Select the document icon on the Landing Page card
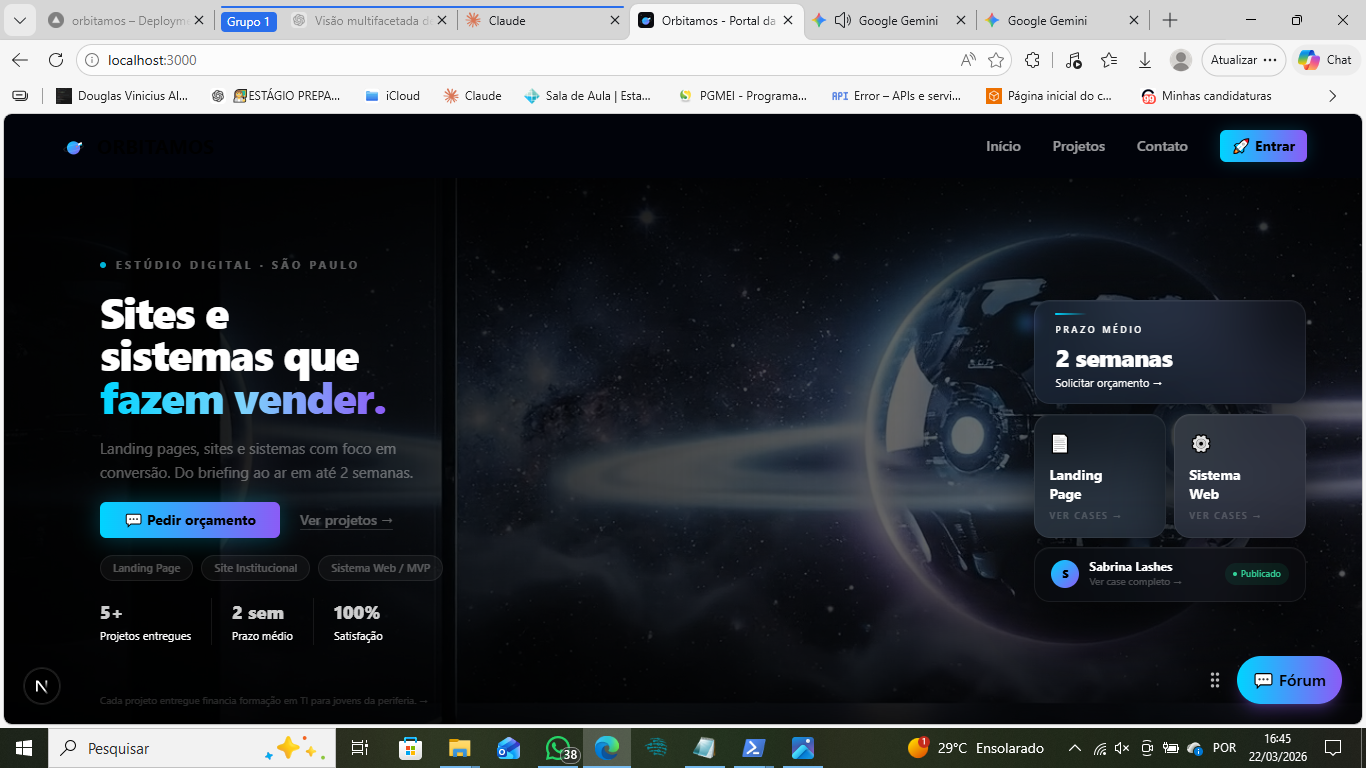Screen dimensions: 1366x768 pos(1060,443)
